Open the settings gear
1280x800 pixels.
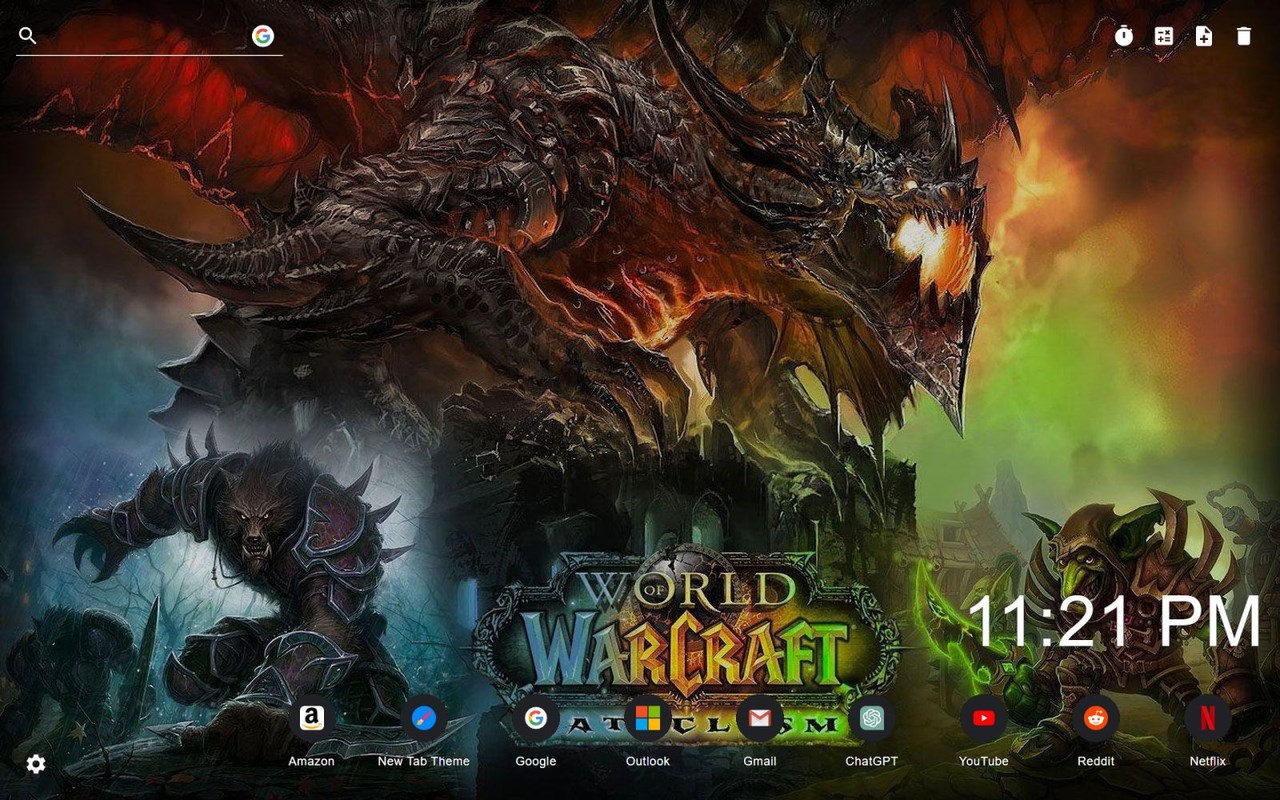(35, 763)
